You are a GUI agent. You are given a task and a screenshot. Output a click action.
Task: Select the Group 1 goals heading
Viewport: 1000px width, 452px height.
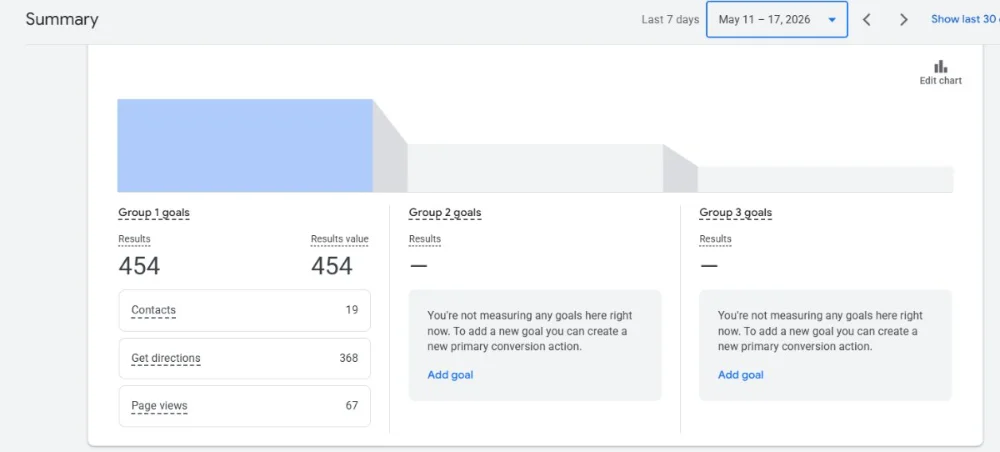click(154, 213)
